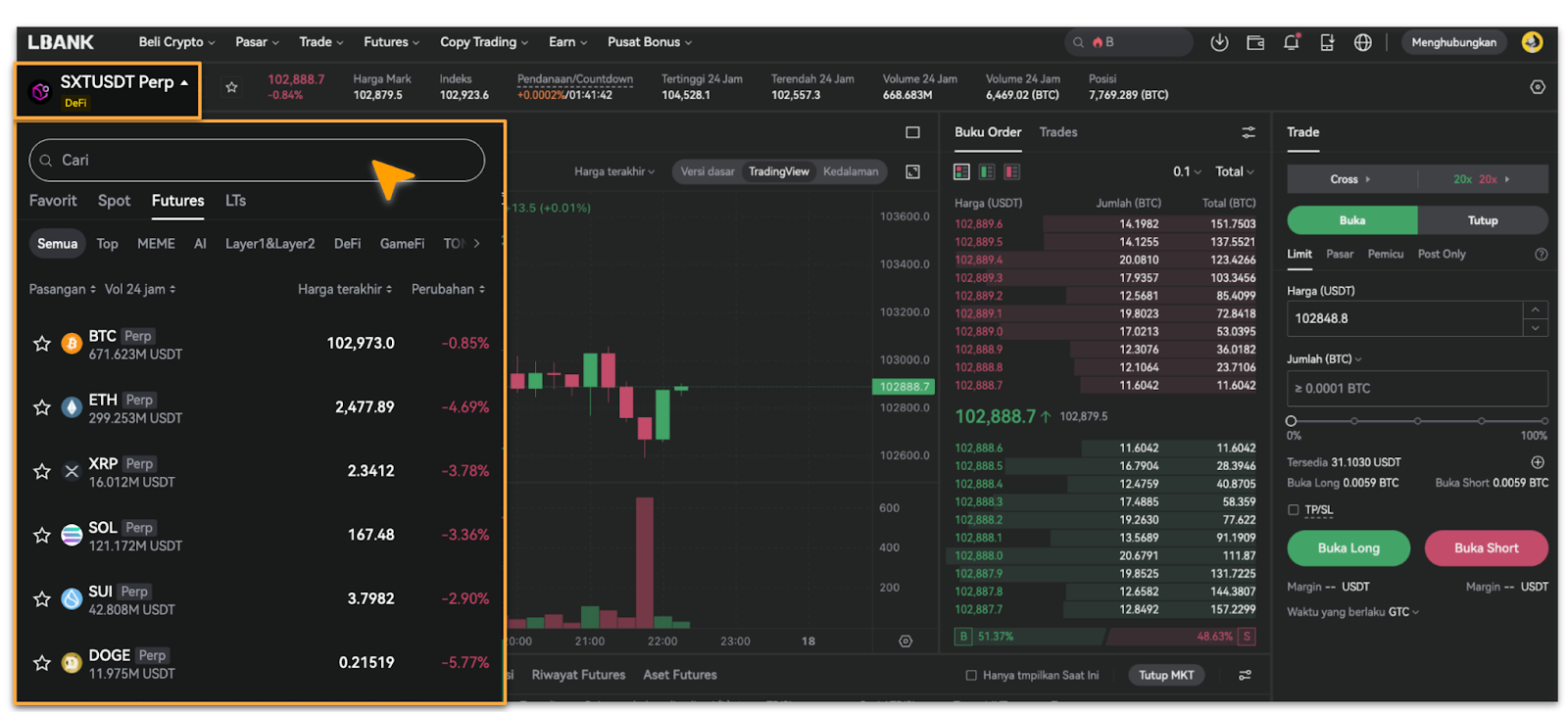Screen dimensions: 1568x712
Task: Open the Cross margin mode selector
Action: click(1351, 179)
